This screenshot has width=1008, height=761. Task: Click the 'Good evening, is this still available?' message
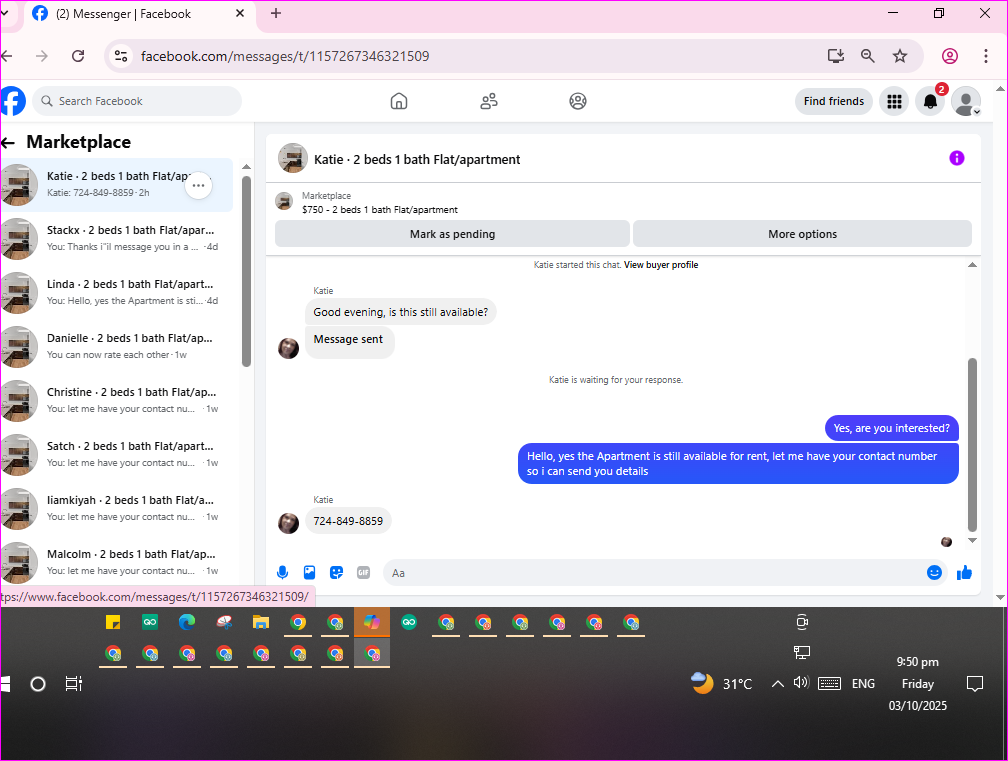tap(400, 312)
